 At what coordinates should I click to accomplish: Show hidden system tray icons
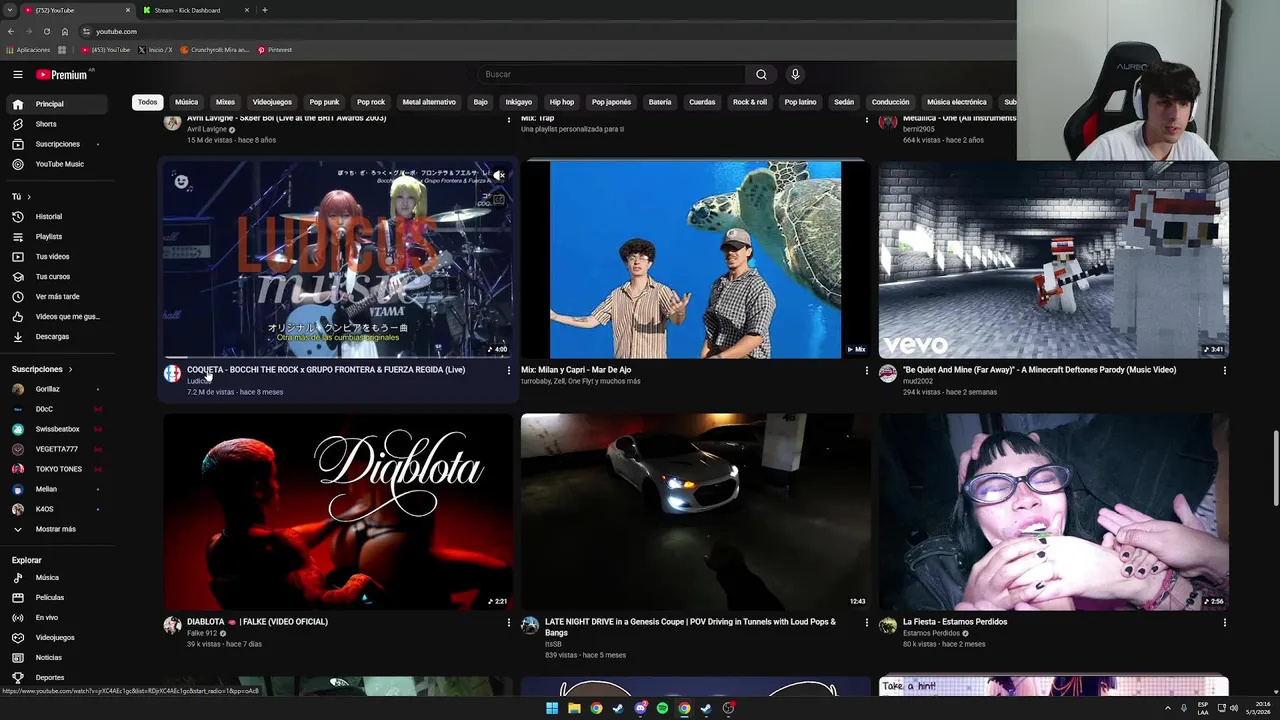pyautogui.click(x=1167, y=708)
